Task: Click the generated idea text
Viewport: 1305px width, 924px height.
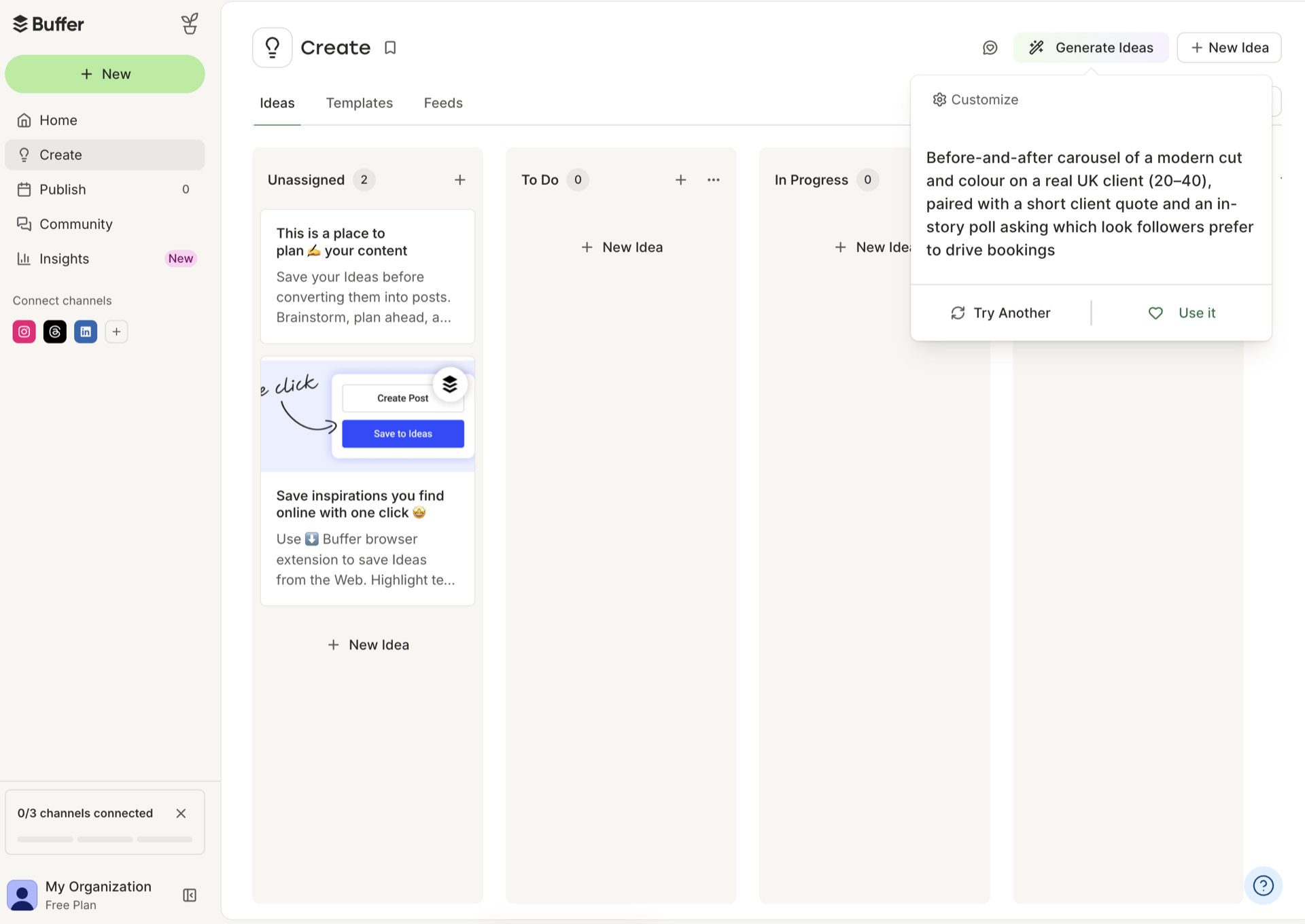Action: pyautogui.click(x=1090, y=204)
